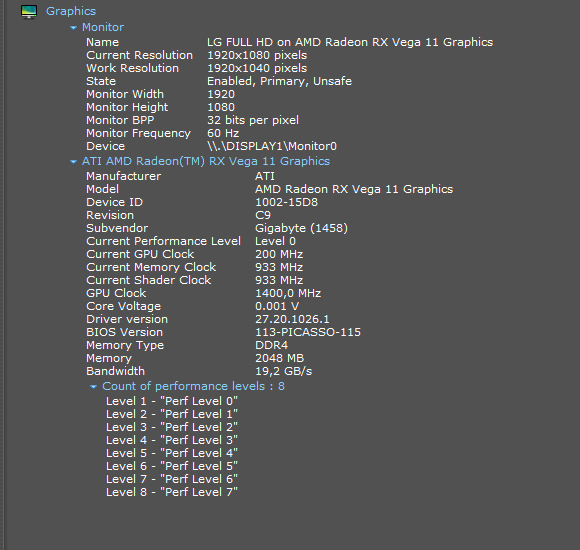Click the Subvendor label
This screenshot has width=580, height=550.
coord(117,228)
